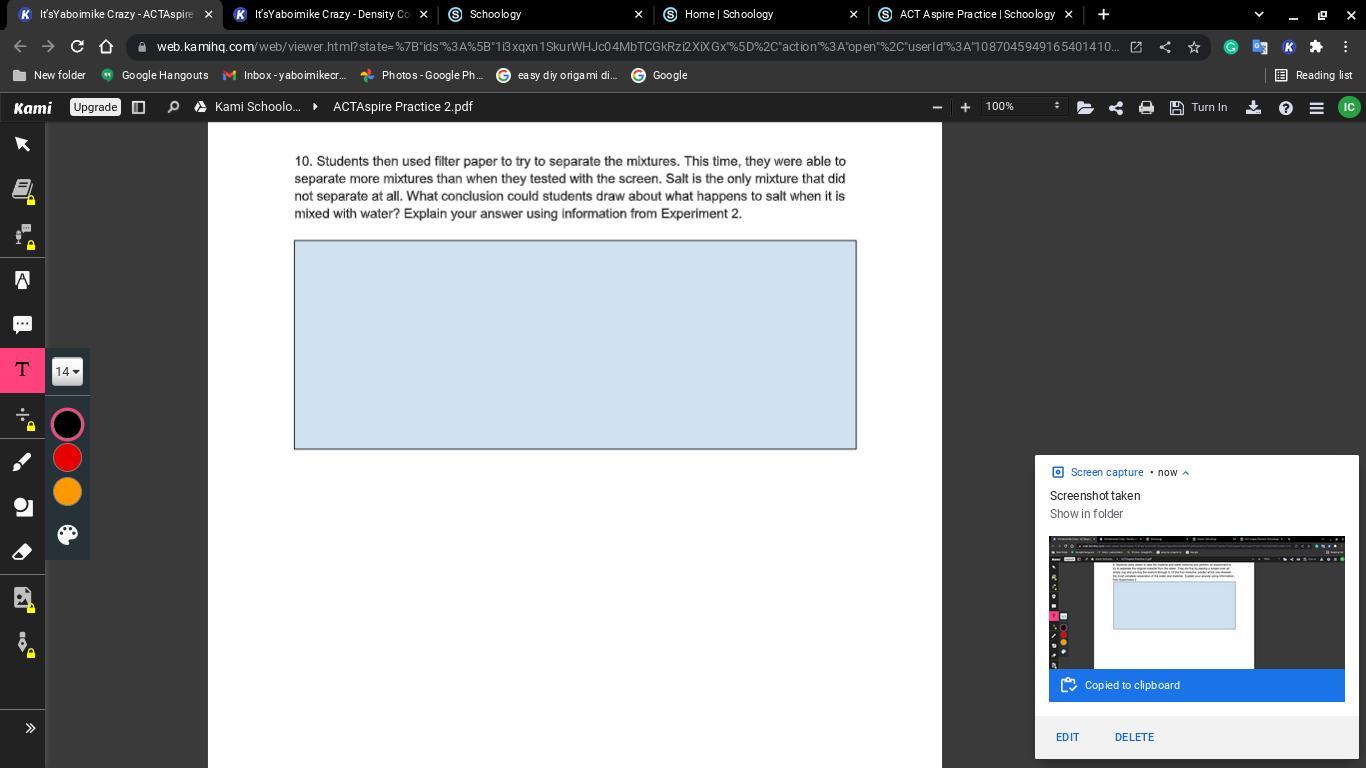The image size is (1366, 768).
Task: Open the Reading list
Action: coord(1313,75)
